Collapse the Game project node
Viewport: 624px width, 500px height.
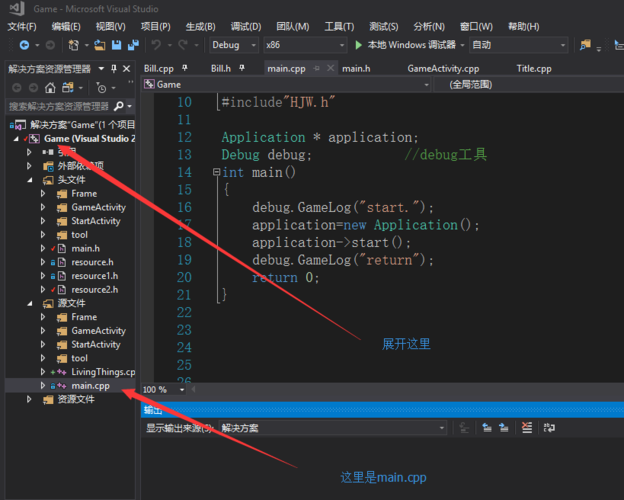[x=16, y=139]
